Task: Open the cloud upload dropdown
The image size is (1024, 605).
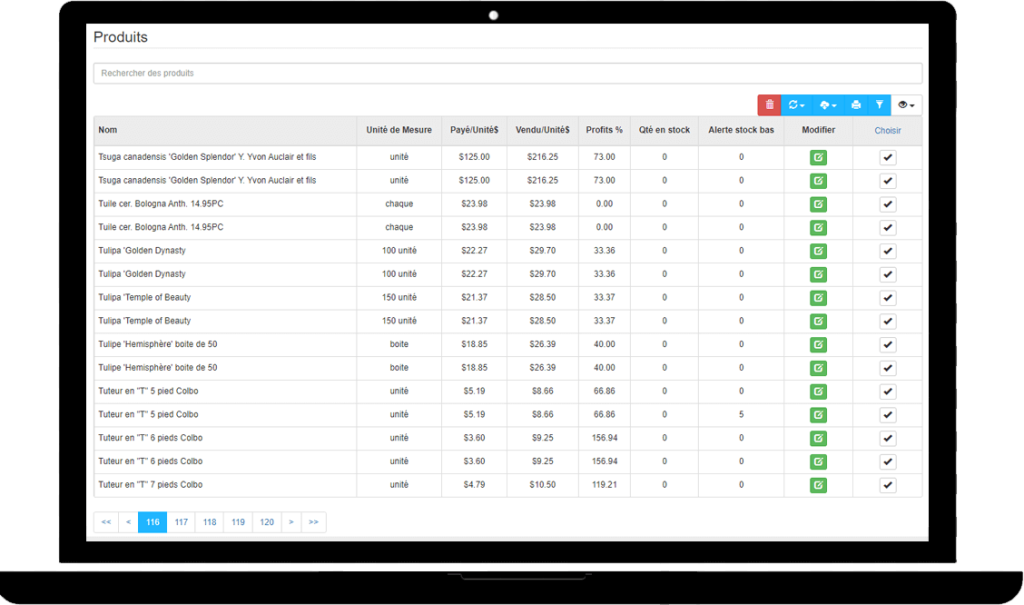Action: pos(827,105)
